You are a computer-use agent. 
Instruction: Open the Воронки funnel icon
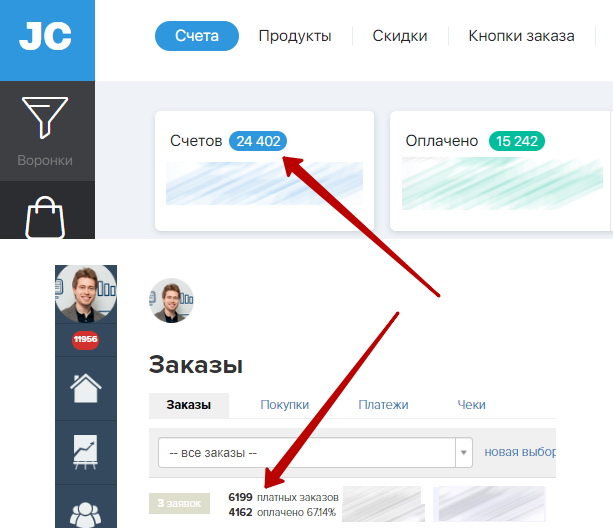point(45,118)
